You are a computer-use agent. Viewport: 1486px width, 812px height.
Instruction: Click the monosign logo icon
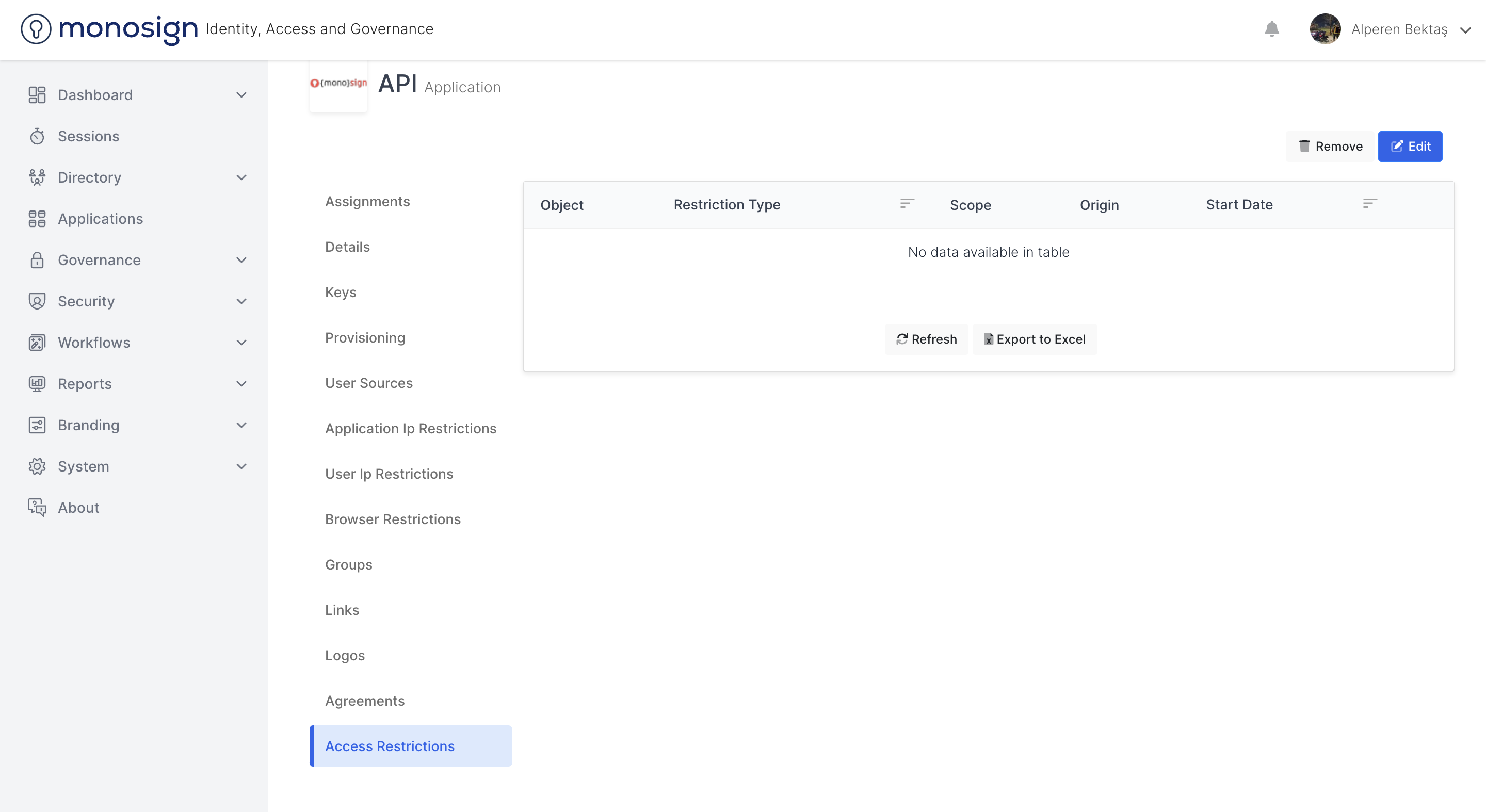pyautogui.click(x=36, y=29)
